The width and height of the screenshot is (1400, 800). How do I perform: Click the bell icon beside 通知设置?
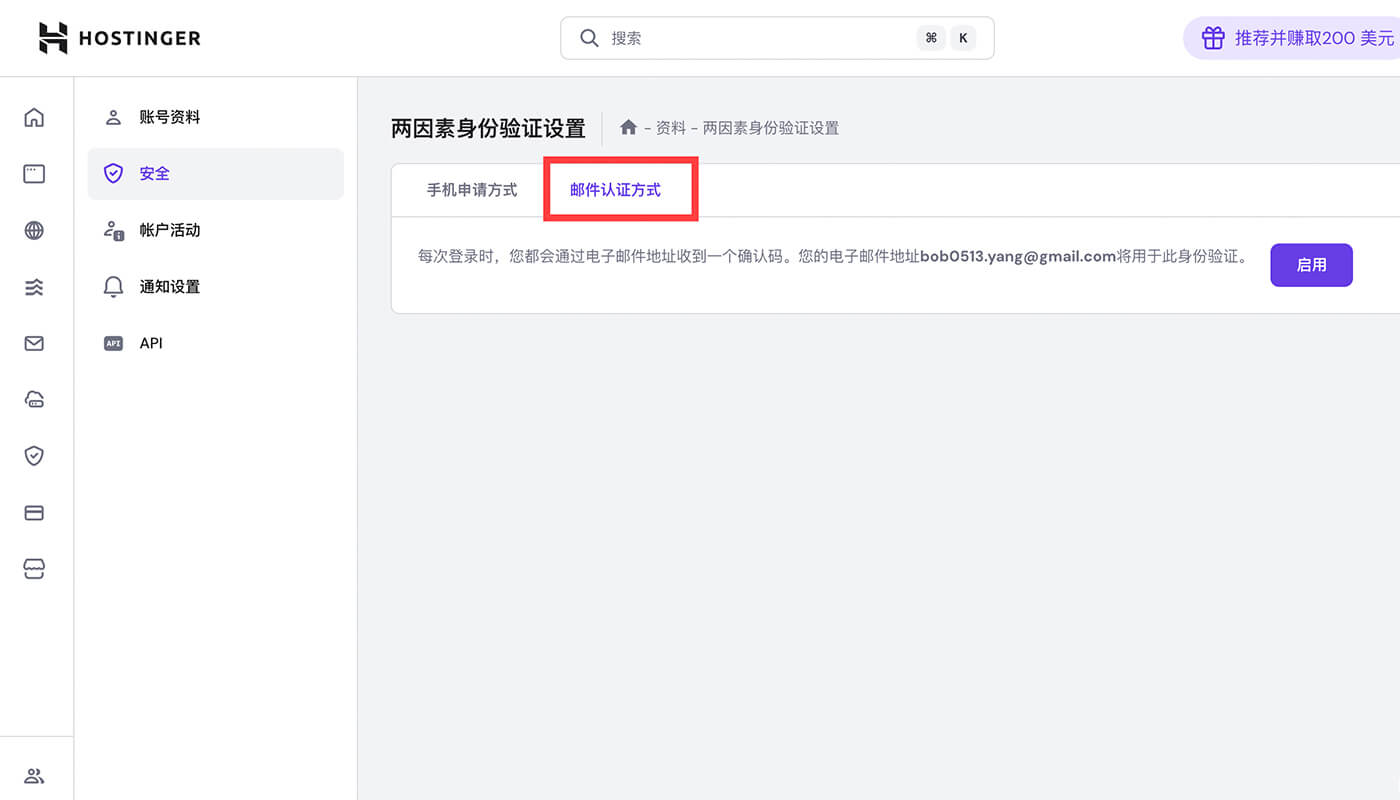(113, 287)
